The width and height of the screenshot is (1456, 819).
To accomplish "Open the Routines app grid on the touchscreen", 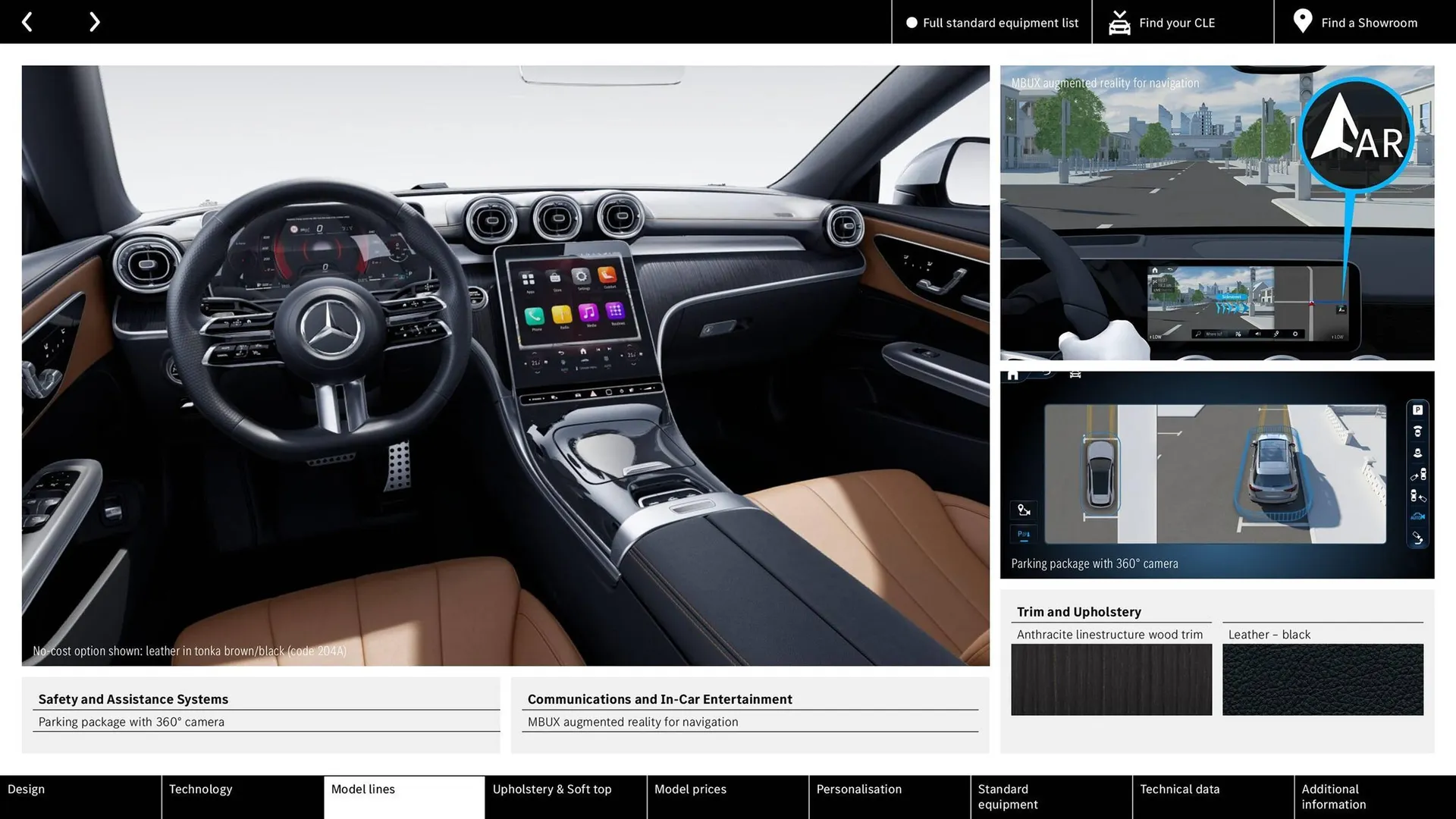I will pos(615,312).
